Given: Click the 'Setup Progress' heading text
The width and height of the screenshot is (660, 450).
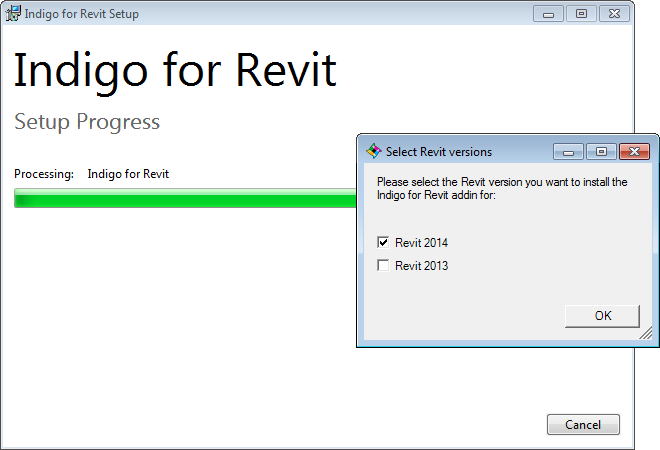Looking at the screenshot, I should point(87,122).
